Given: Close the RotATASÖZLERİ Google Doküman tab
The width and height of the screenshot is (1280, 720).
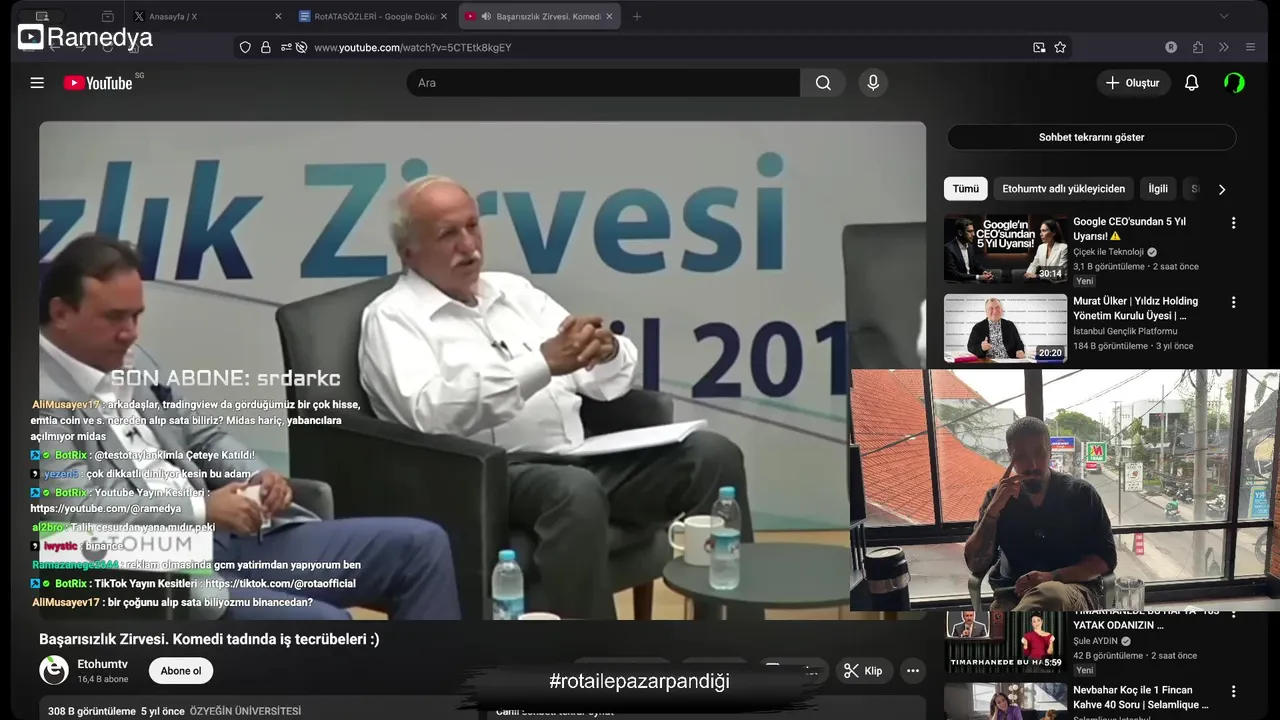Looking at the screenshot, I should pos(444,16).
